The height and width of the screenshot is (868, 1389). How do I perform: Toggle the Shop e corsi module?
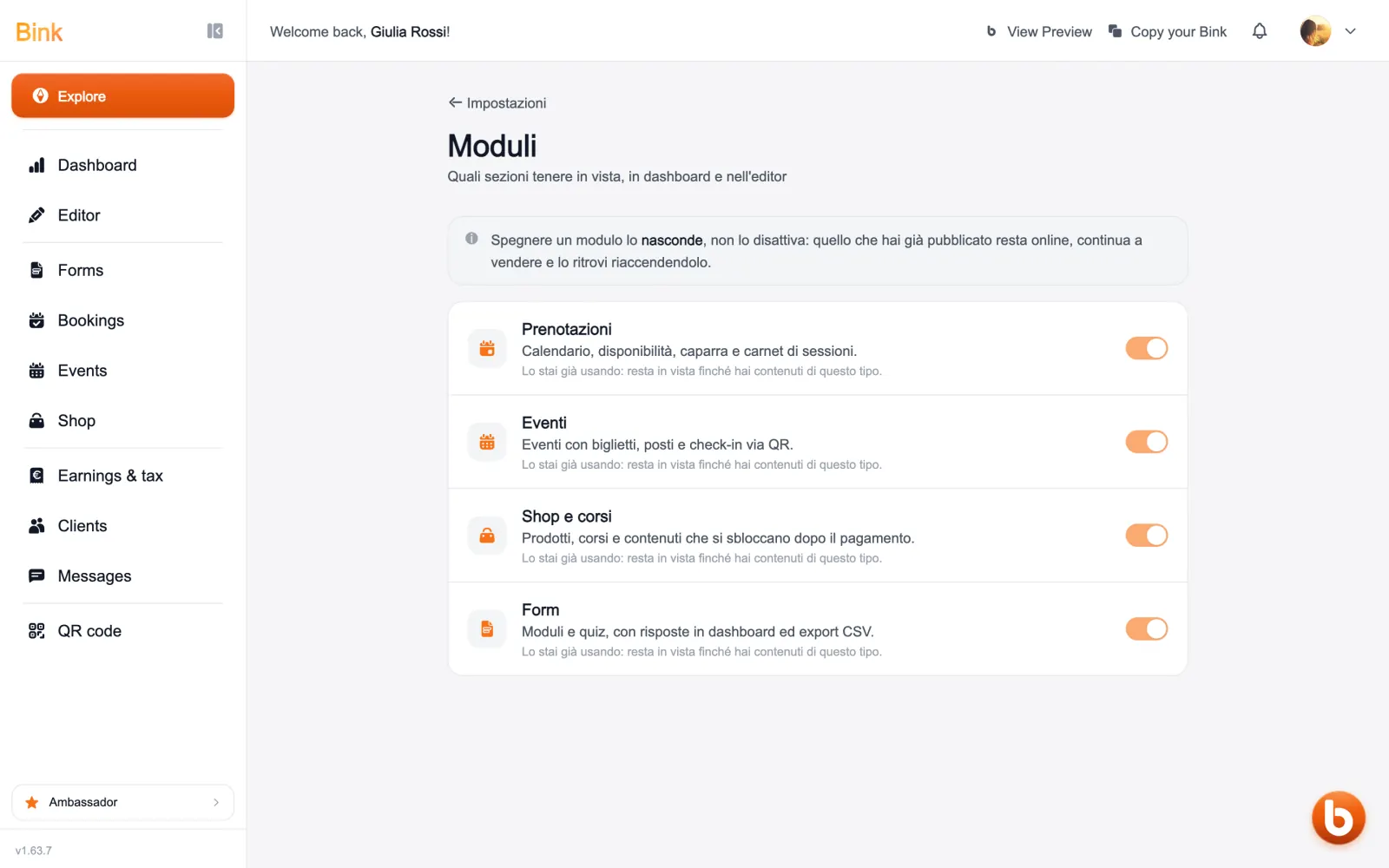point(1146,536)
